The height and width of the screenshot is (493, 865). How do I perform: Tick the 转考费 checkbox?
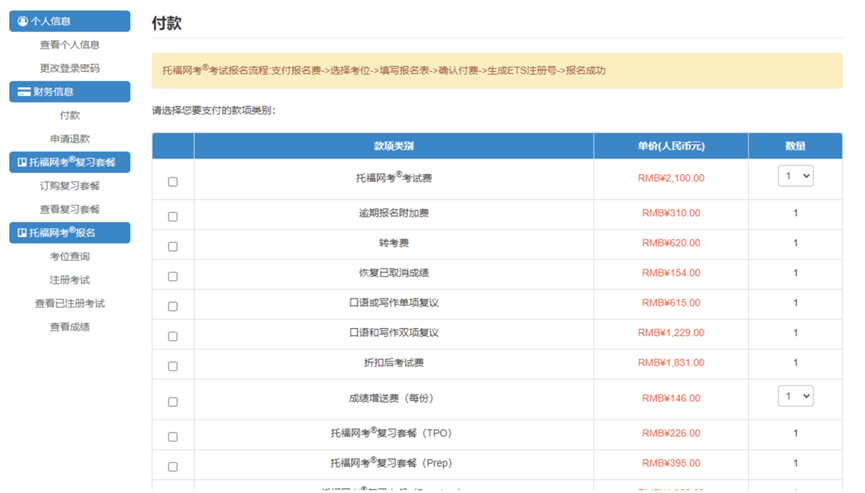pyautogui.click(x=173, y=246)
